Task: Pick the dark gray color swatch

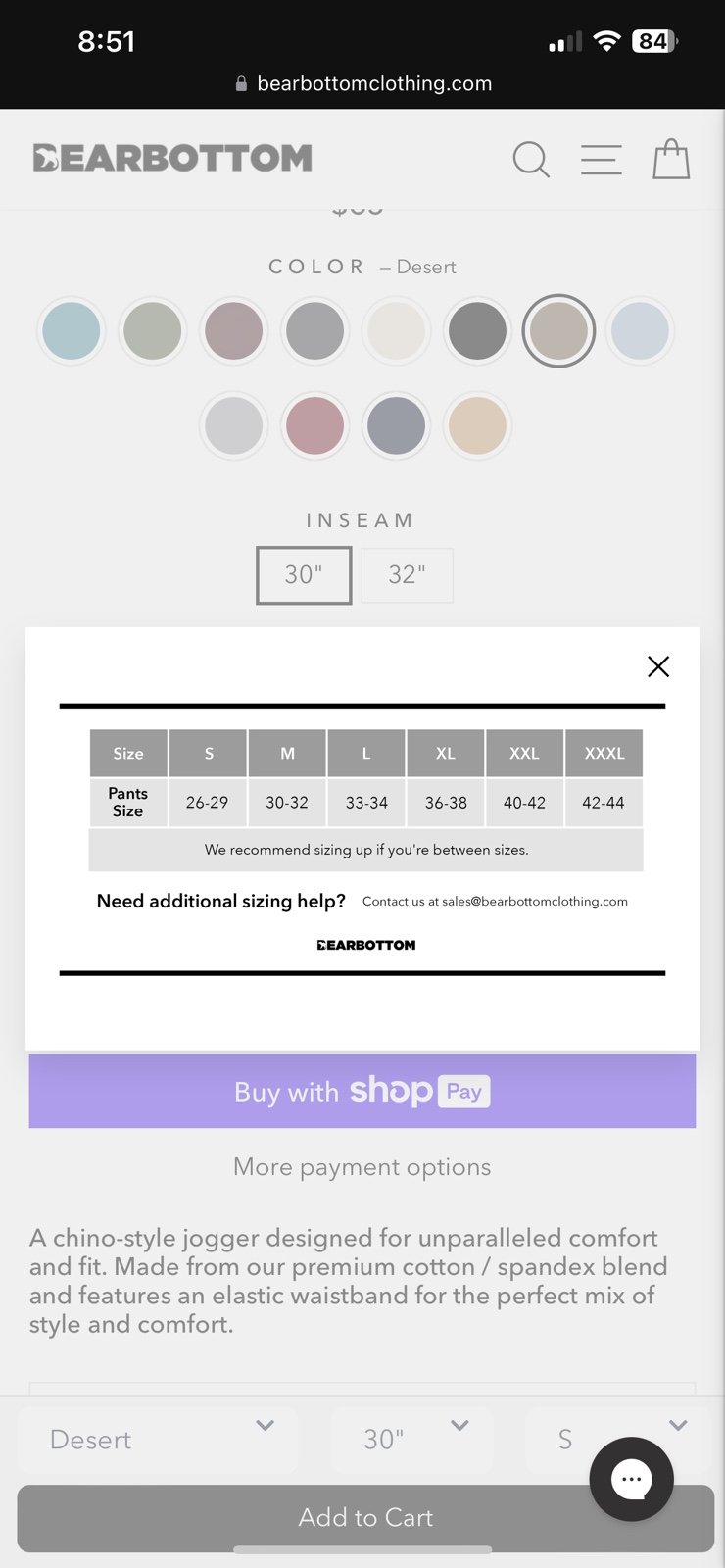Action: point(477,331)
